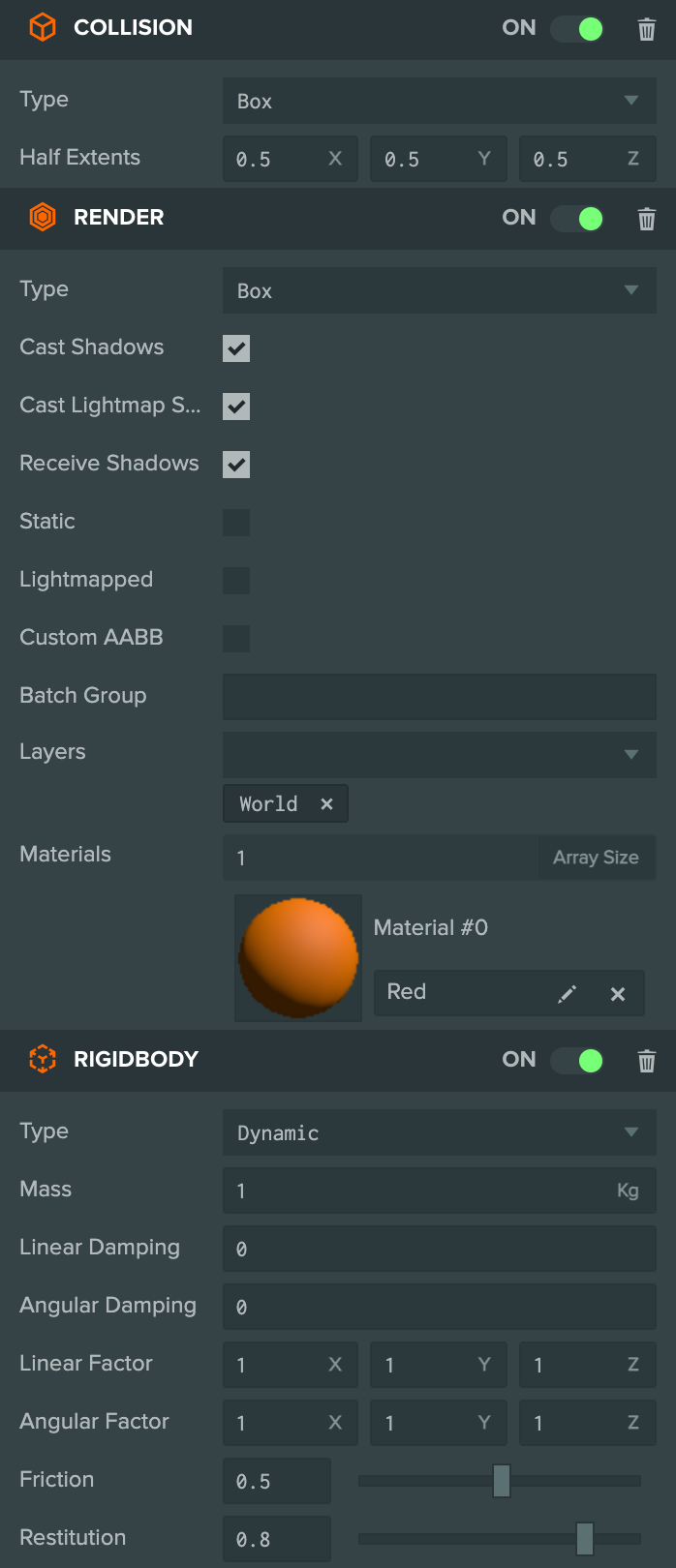Viewport: 676px width, 1568px height.
Task: Click the Render component trash icon
Action: (x=646, y=219)
